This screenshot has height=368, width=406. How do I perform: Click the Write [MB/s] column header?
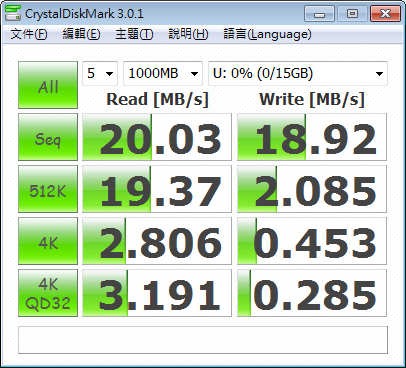[312, 99]
